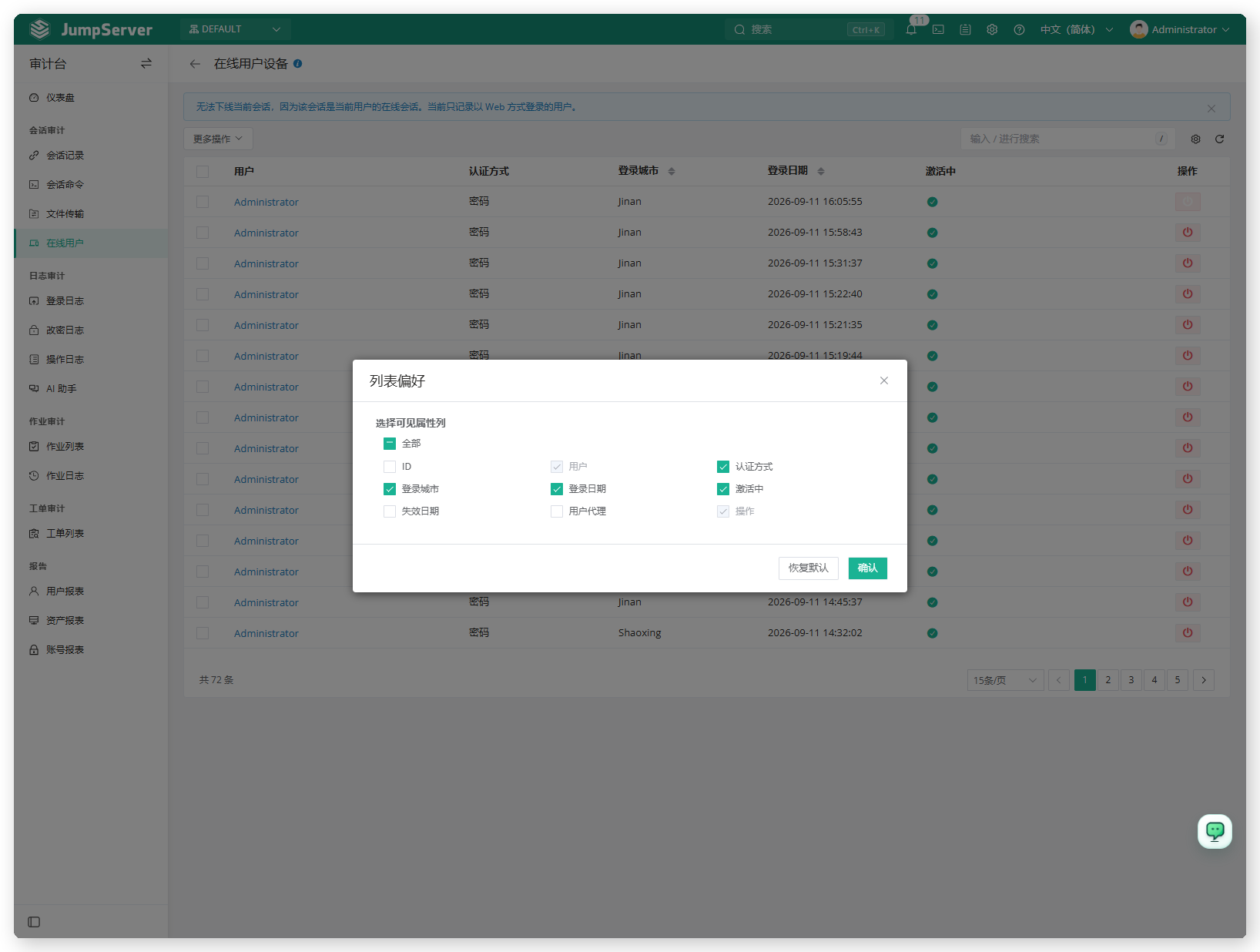Open the 15条/页 page size dropdown
This screenshot has height=952, width=1260.
(x=1005, y=680)
